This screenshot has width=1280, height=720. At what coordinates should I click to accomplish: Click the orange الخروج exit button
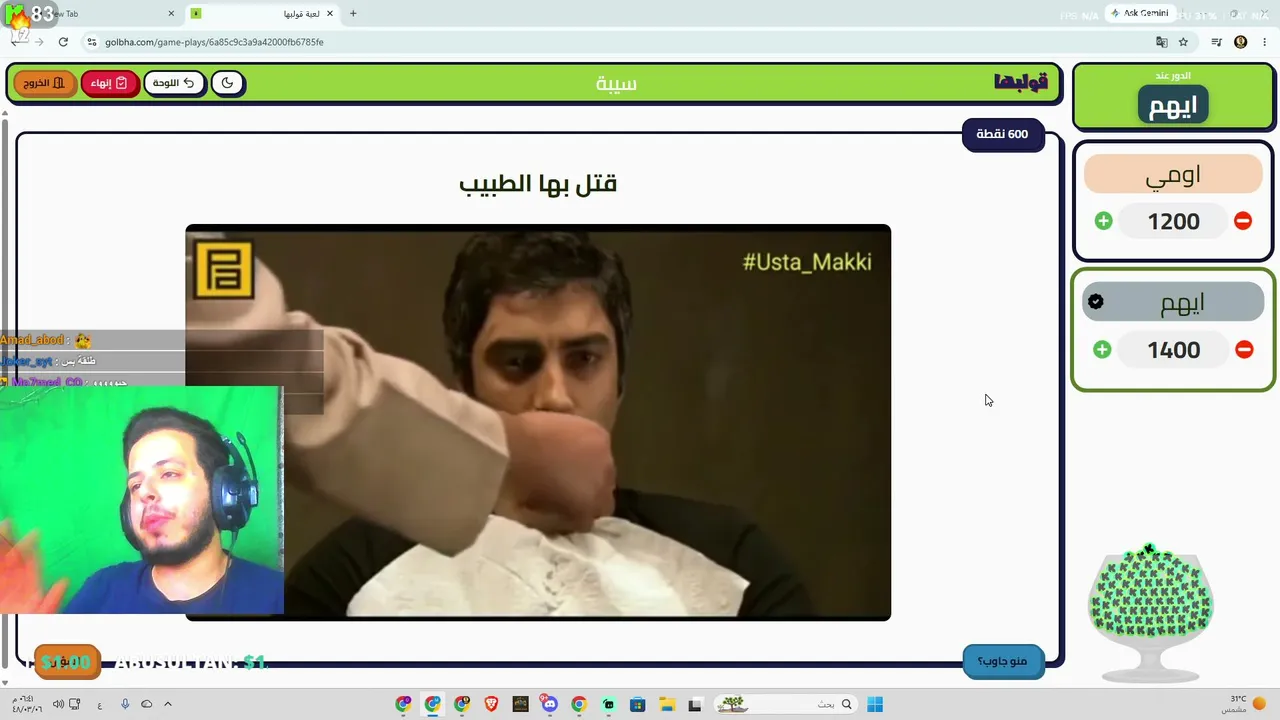[44, 83]
